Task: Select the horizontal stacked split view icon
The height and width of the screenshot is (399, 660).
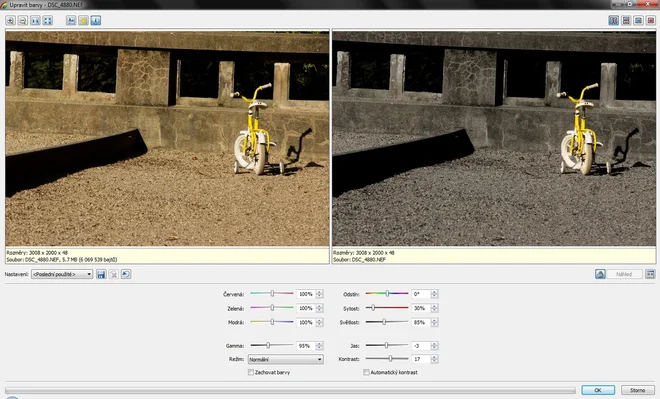Action: point(626,21)
